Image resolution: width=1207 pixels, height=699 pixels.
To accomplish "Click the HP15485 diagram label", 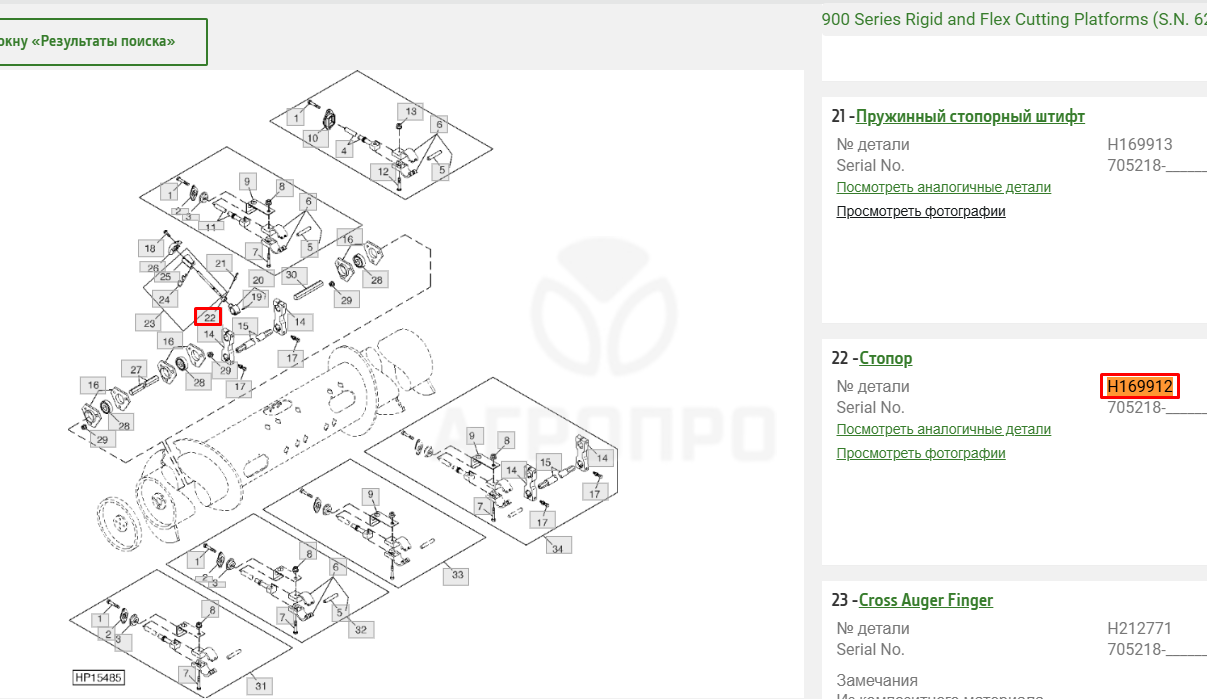I will (98, 678).
